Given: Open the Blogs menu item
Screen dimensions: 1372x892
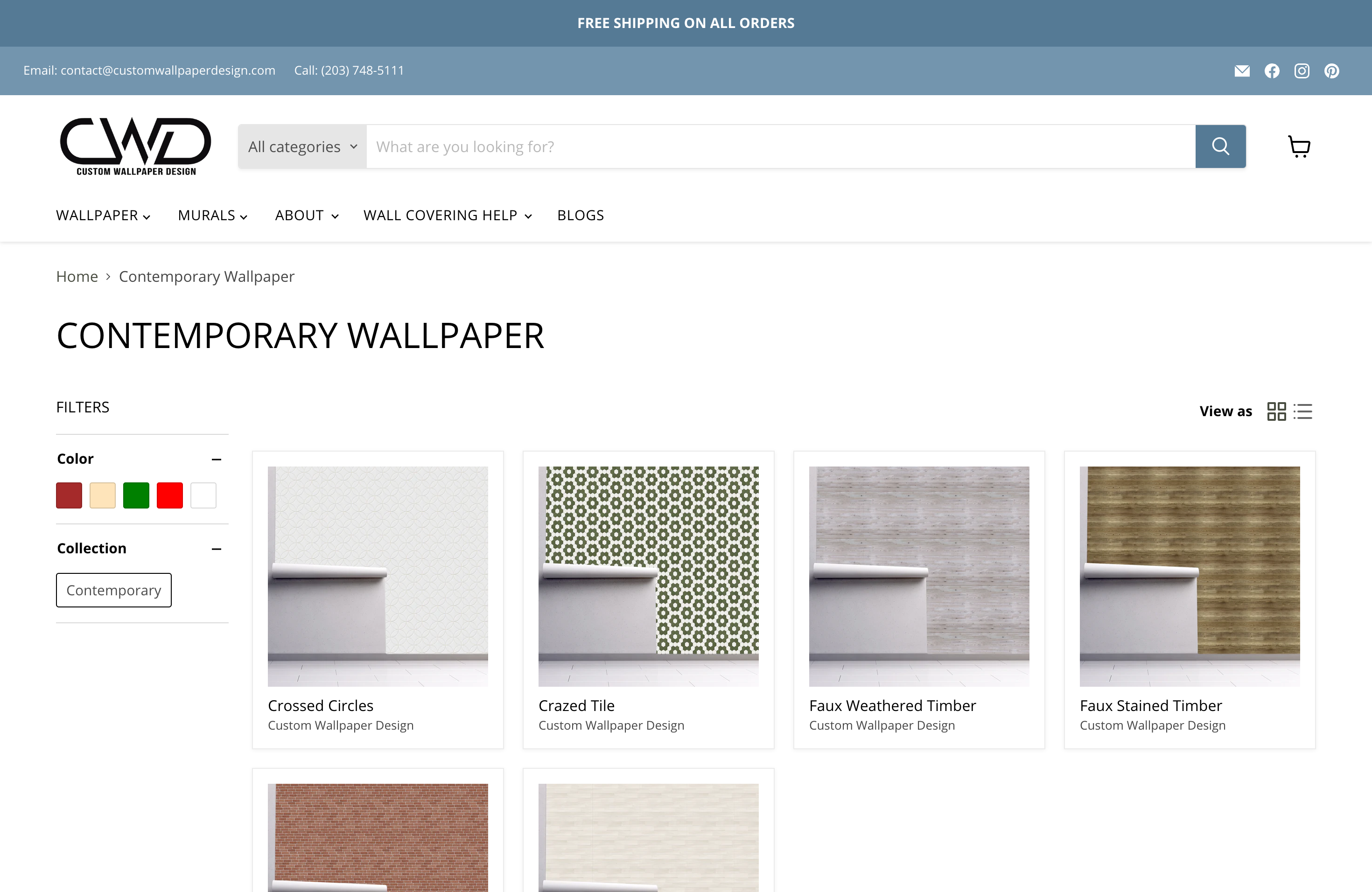Looking at the screenshot, I should [580, 216].
